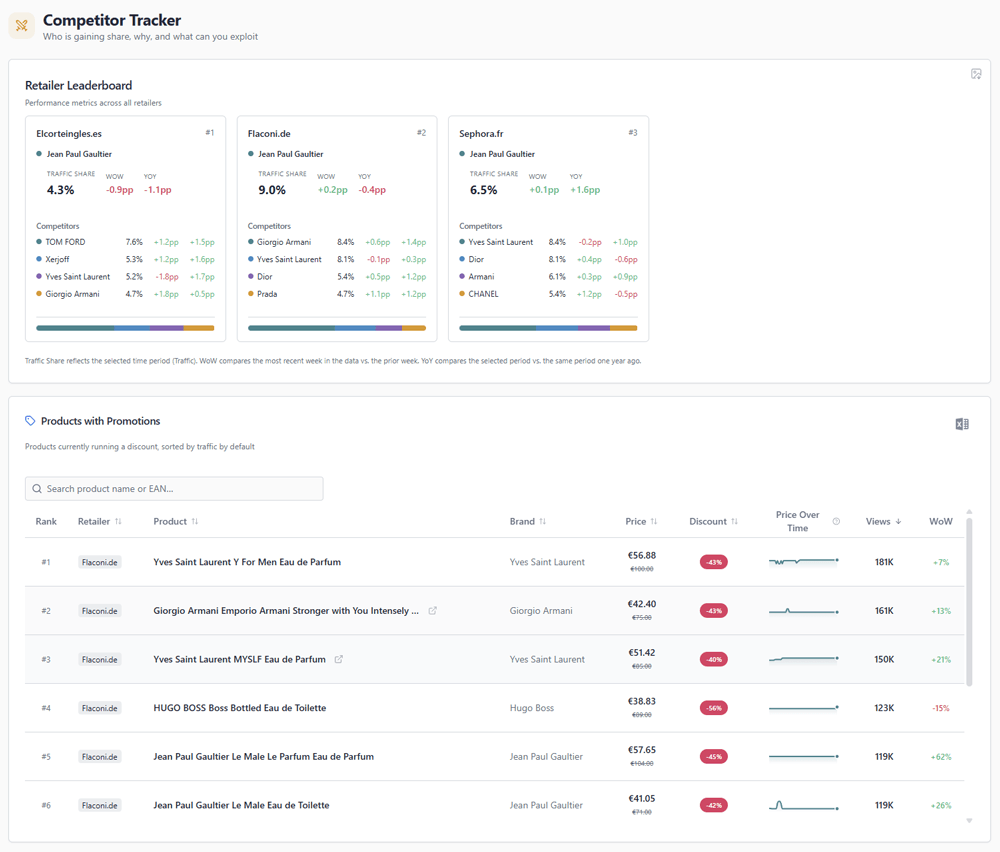This screenshot has width=1000, height=852.
Task: Click the 181K views value
Action: click(x=884, y=562)
